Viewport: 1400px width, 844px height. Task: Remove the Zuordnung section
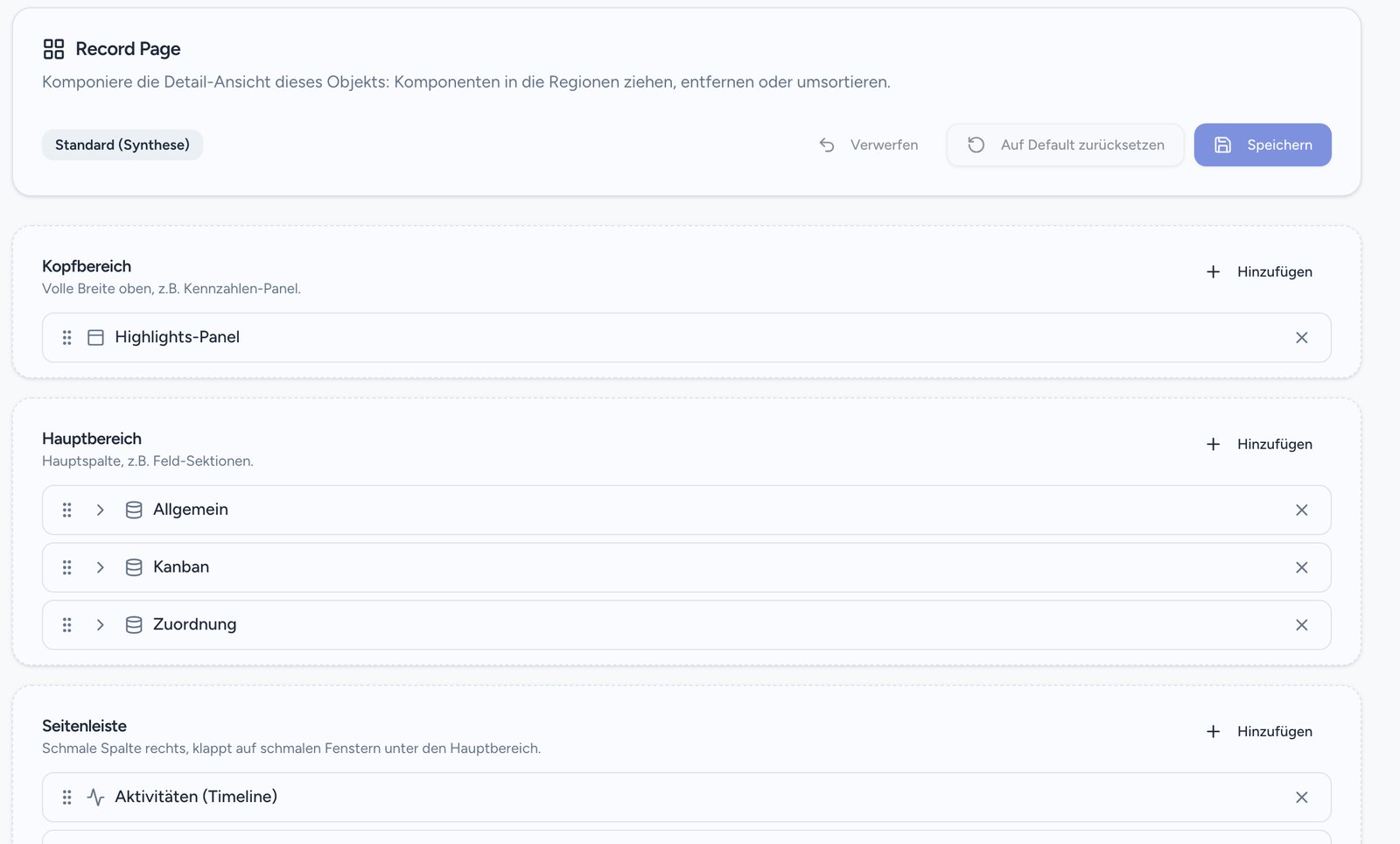pyautogui.click(x=1302, y=625)
